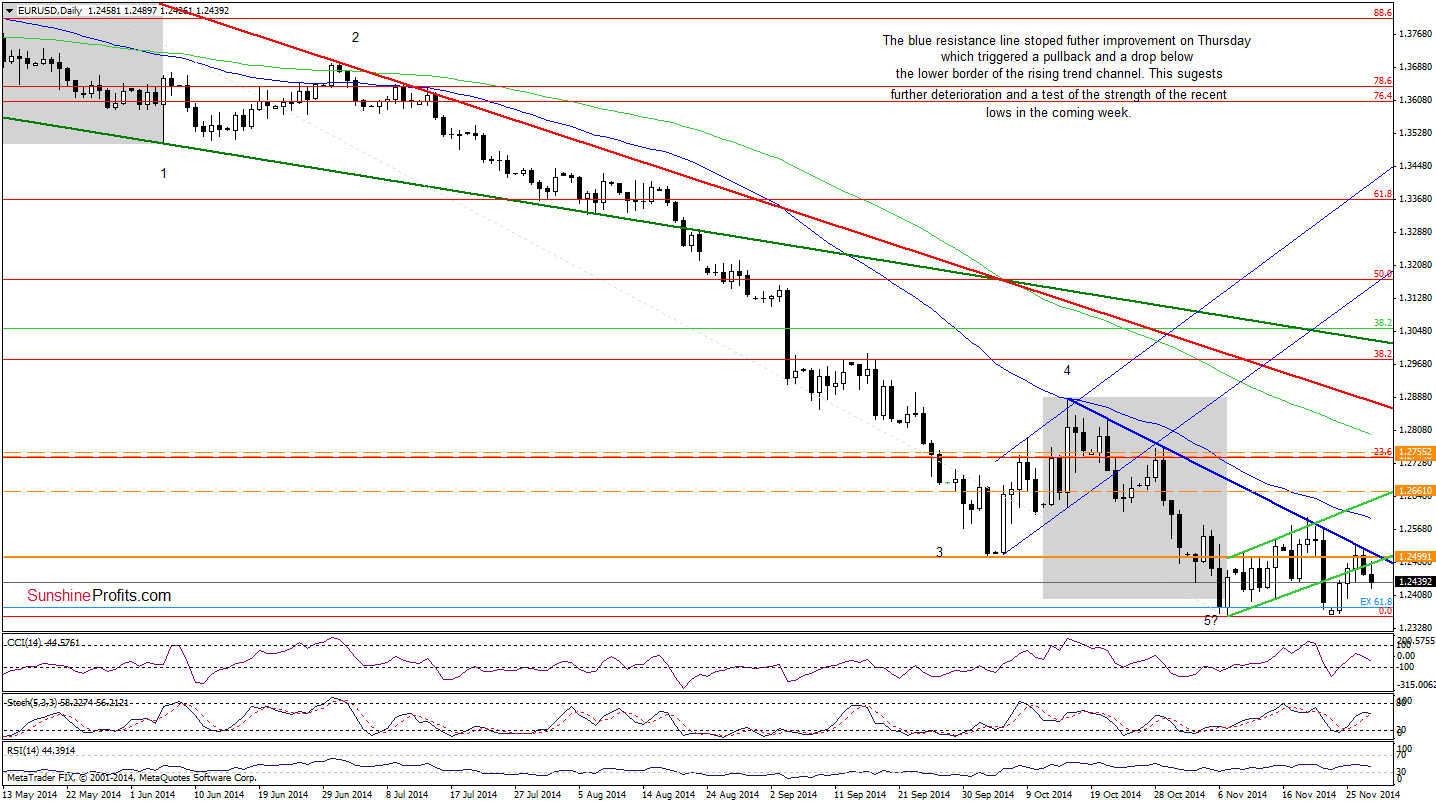This screenshot has height=803, width=1436.
Task: Click the current price tag 1.24392 on axis
Action: pyautogui.click(x=1415, y=582)
